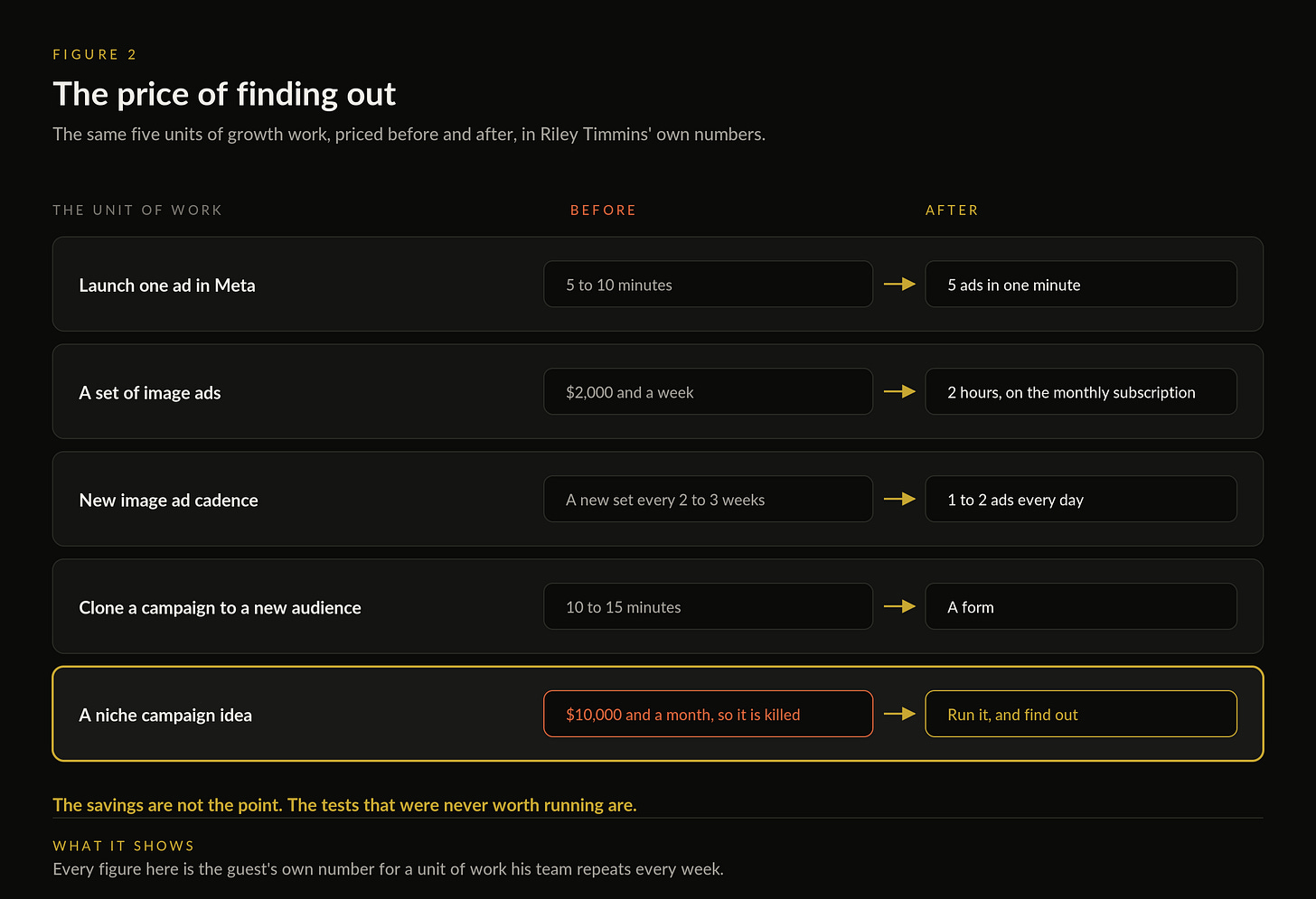Click the arrow after 10 to 15 minutes
1316x899 pixels.
click(x=899, y=606)
